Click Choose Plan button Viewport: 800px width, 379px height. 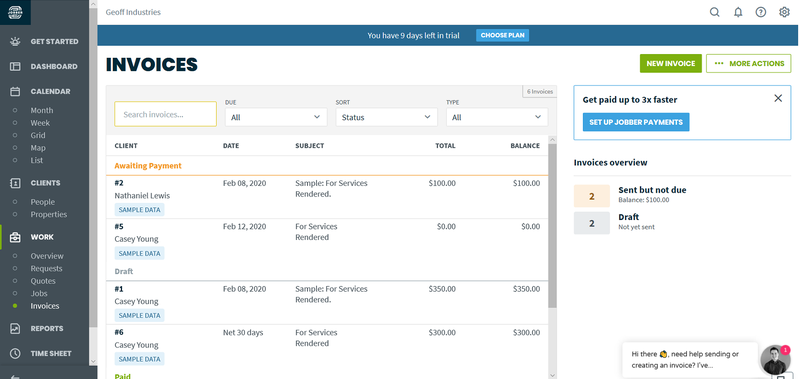click(x=503, y=35)
